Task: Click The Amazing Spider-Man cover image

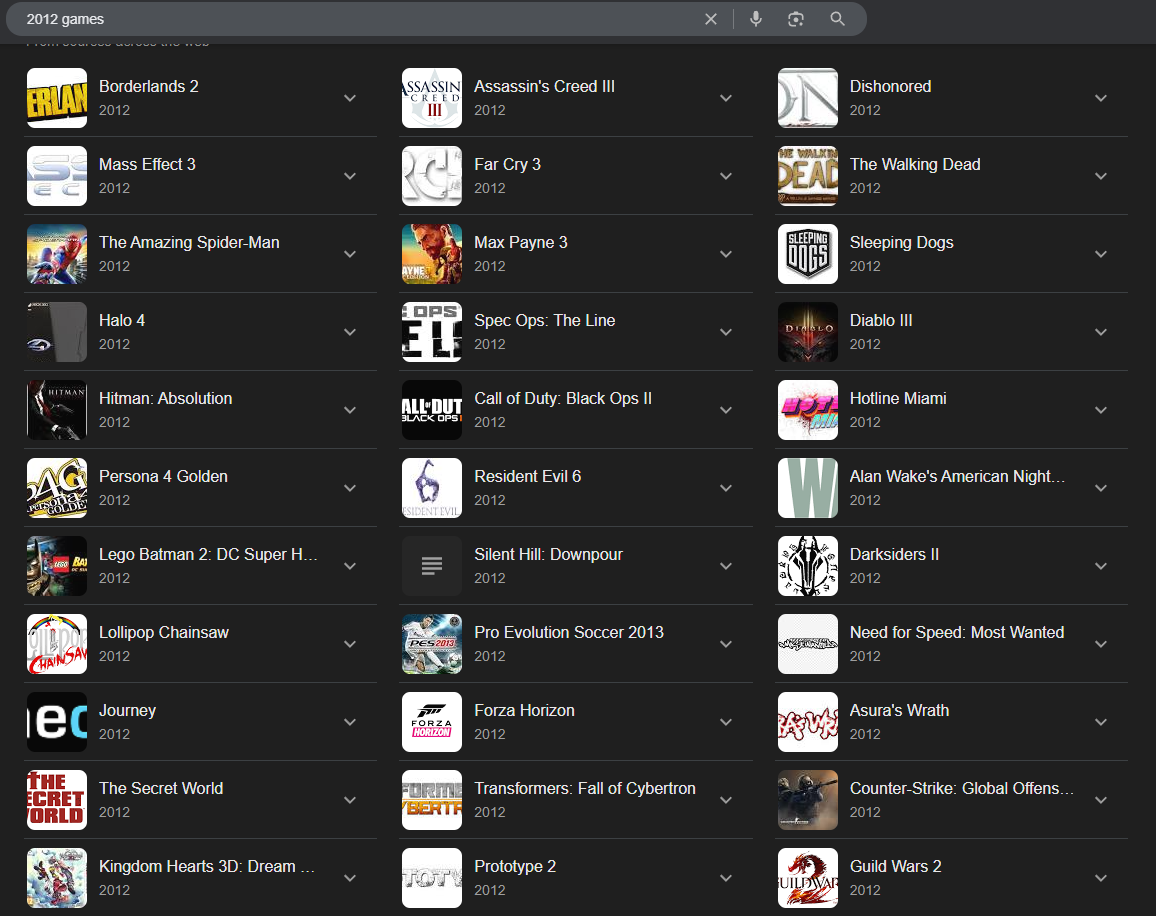Action: 57,254
